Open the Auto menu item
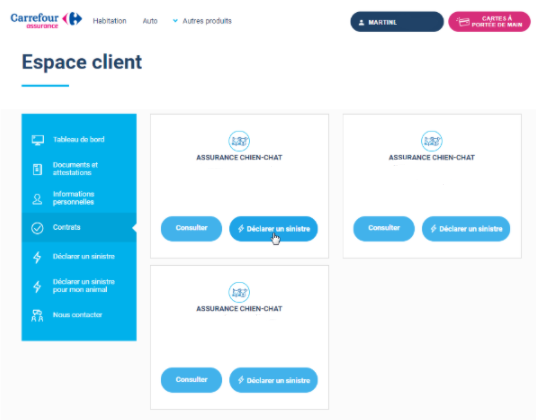This screenshot has width=536, height=420. [x=150, y=21]
